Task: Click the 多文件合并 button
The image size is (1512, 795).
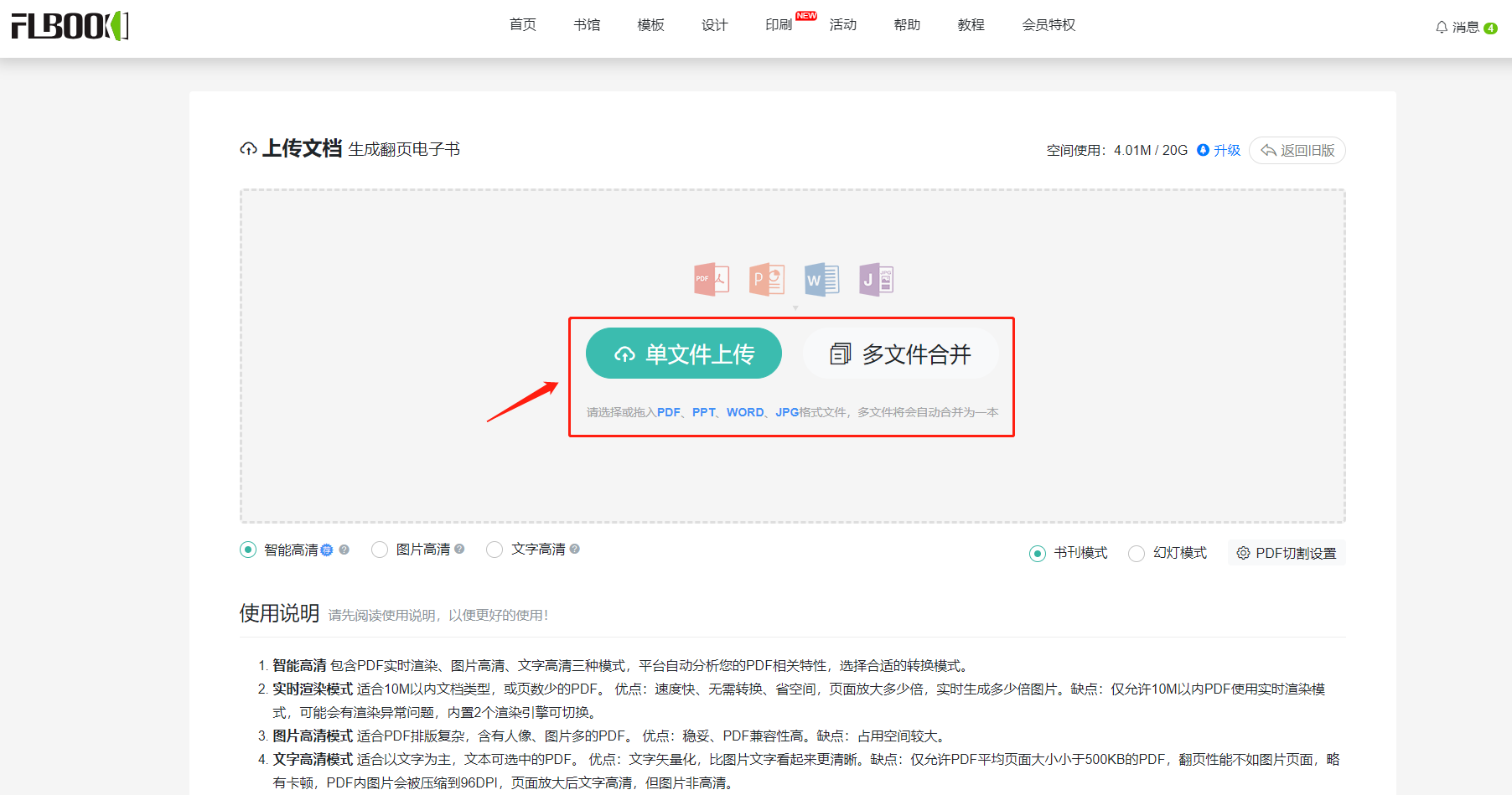Action: [x=901, y=354]
